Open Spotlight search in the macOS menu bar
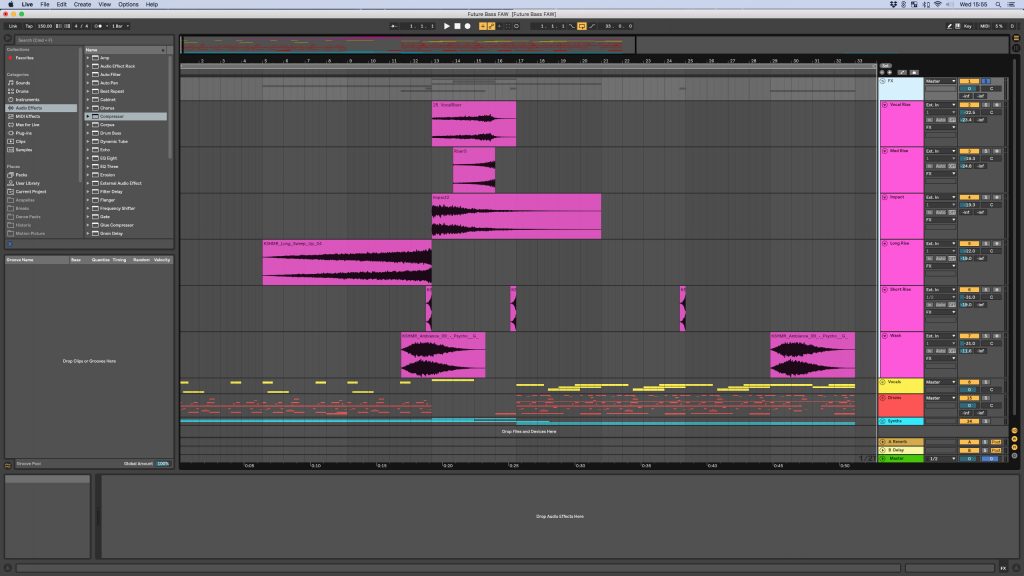Viewport: 1024px width, 576px height. [998, 5]
